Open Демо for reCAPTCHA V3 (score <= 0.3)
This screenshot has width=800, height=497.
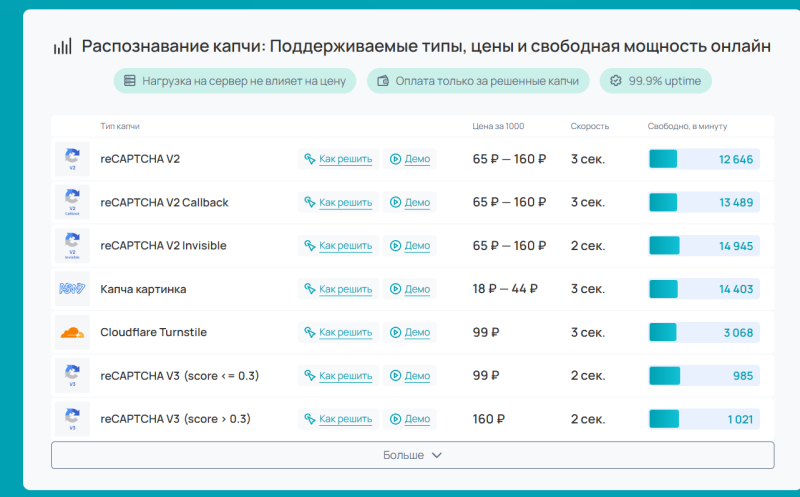(410, 376)
